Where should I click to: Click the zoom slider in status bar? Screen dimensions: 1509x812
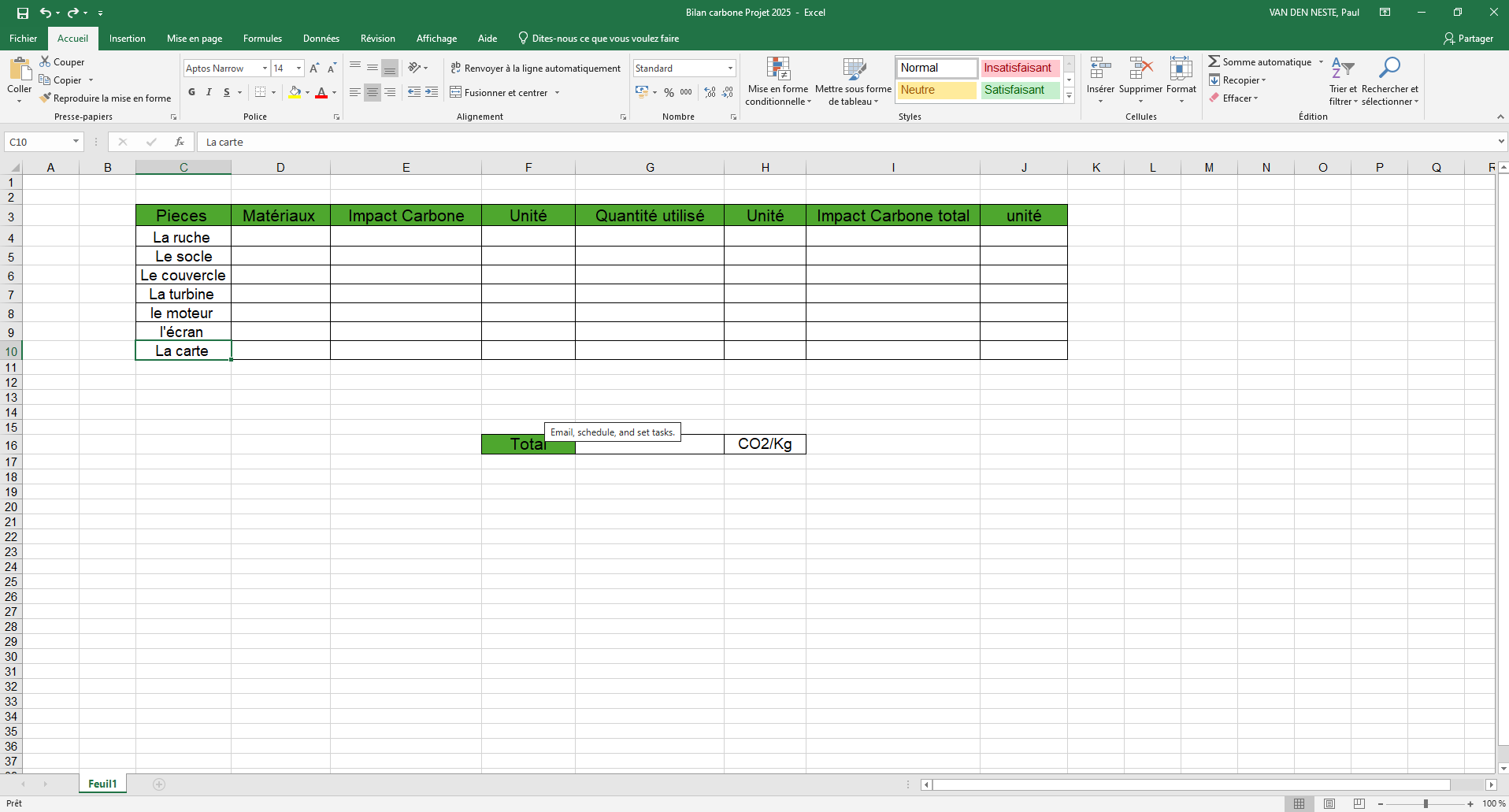pyautogui.click(x=1426, y=804)
